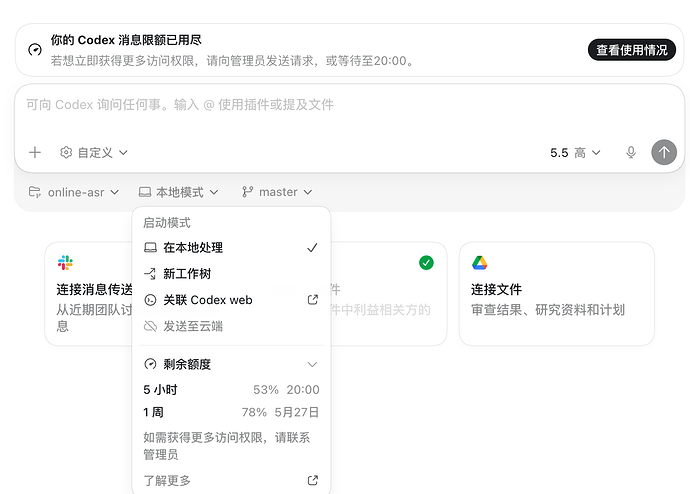Click external link icon for 关联 Codex web
Image resolution: width=690 pixels, height=494 pixels.
312,300
